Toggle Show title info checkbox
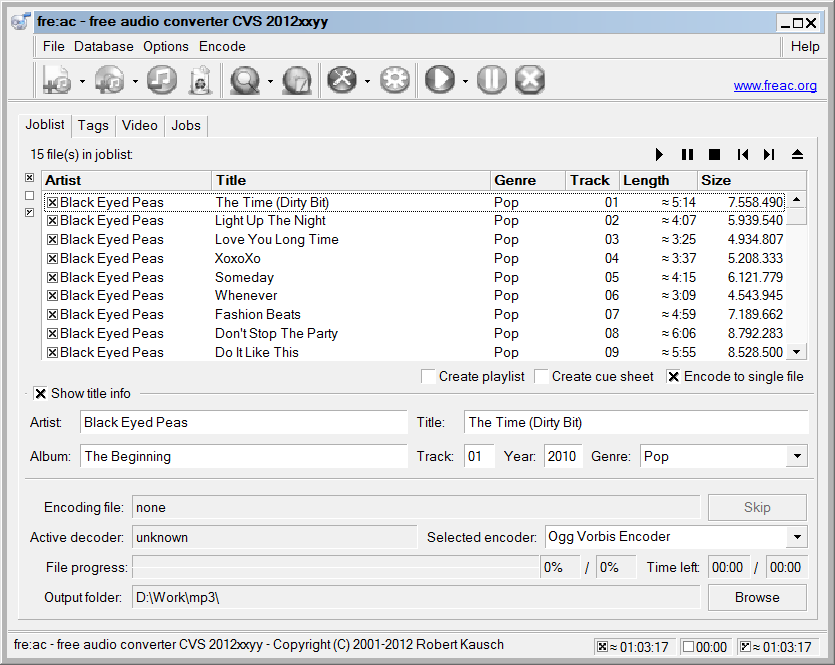The width and height of the screenshot is (835, 665). [x=40, y=393]
